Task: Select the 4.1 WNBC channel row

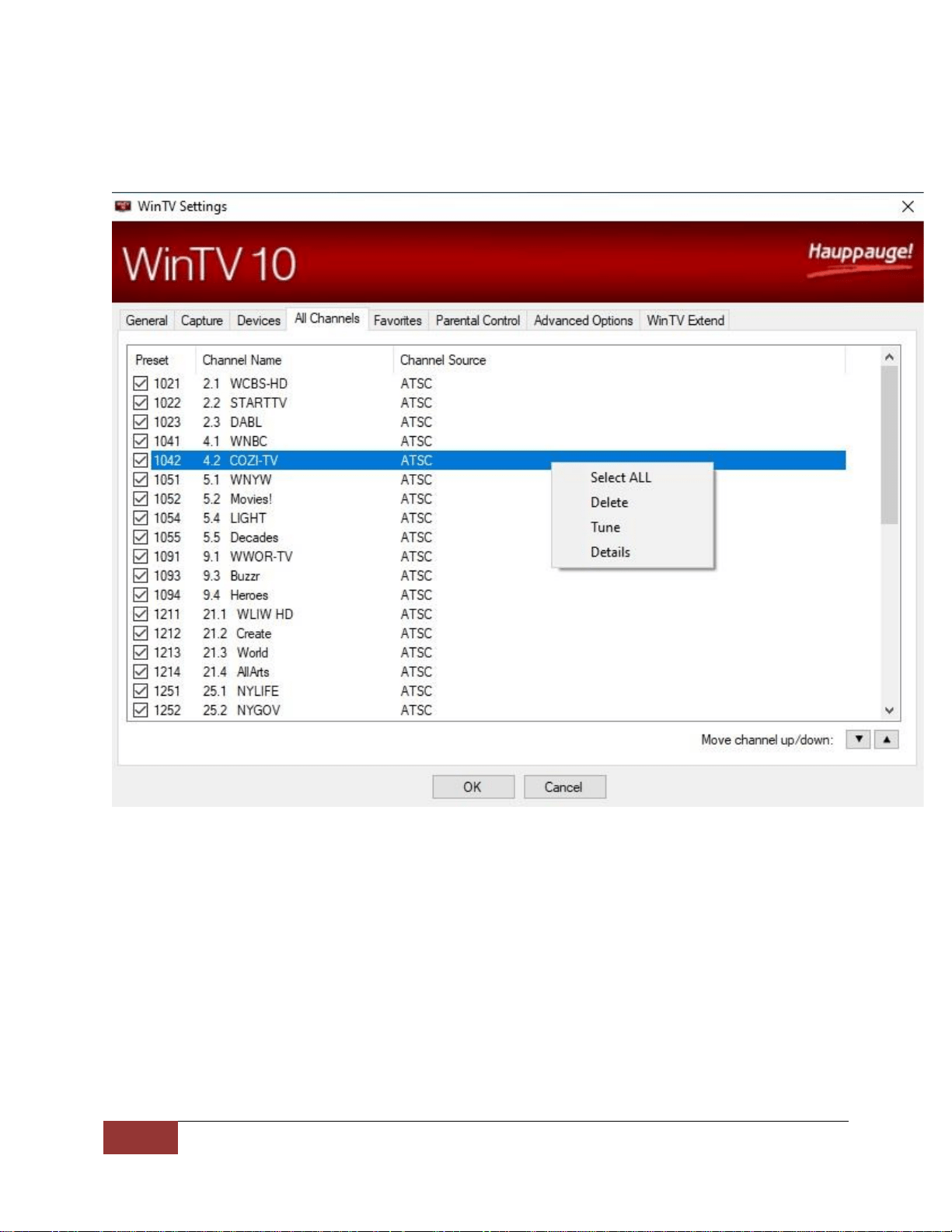Action: (487, 441)
